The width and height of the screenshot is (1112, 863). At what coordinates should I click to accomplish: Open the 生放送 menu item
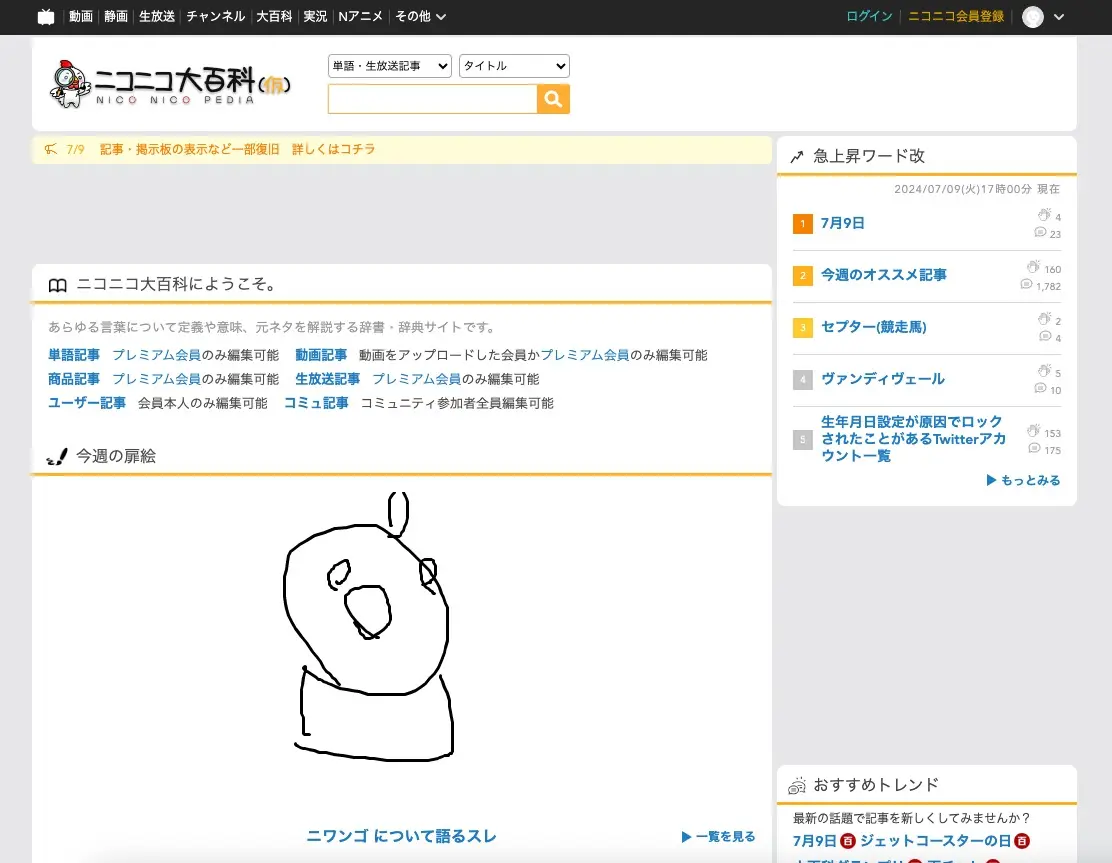157,16
